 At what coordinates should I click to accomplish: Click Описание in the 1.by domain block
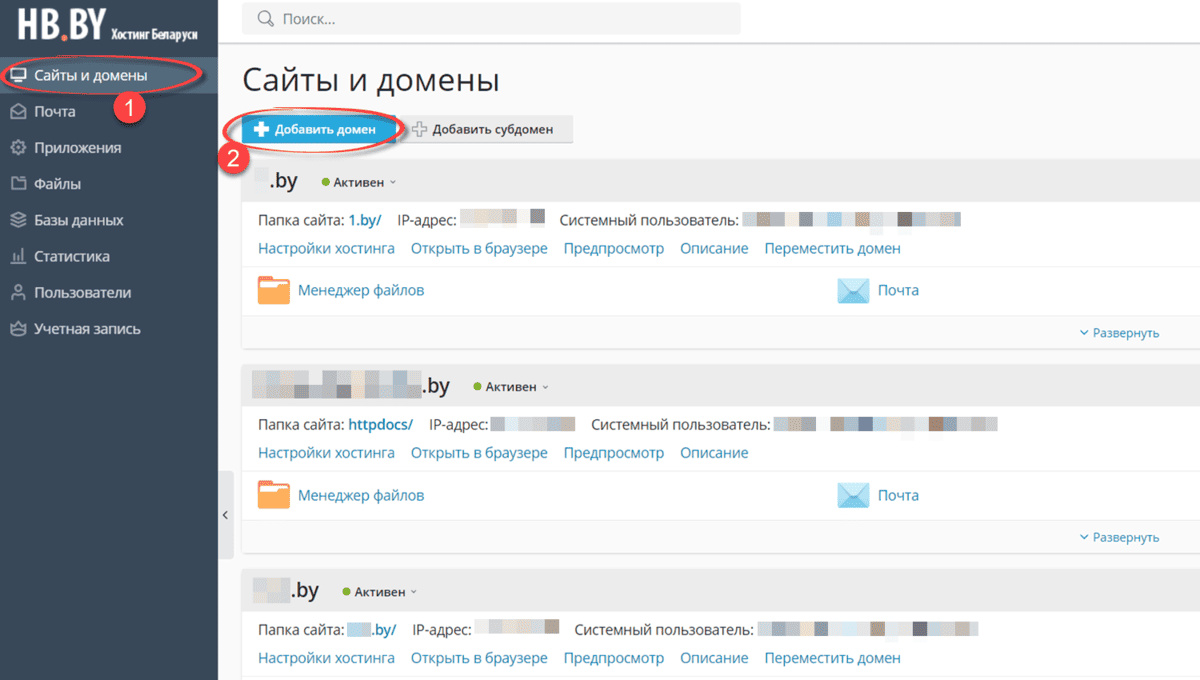714,248
